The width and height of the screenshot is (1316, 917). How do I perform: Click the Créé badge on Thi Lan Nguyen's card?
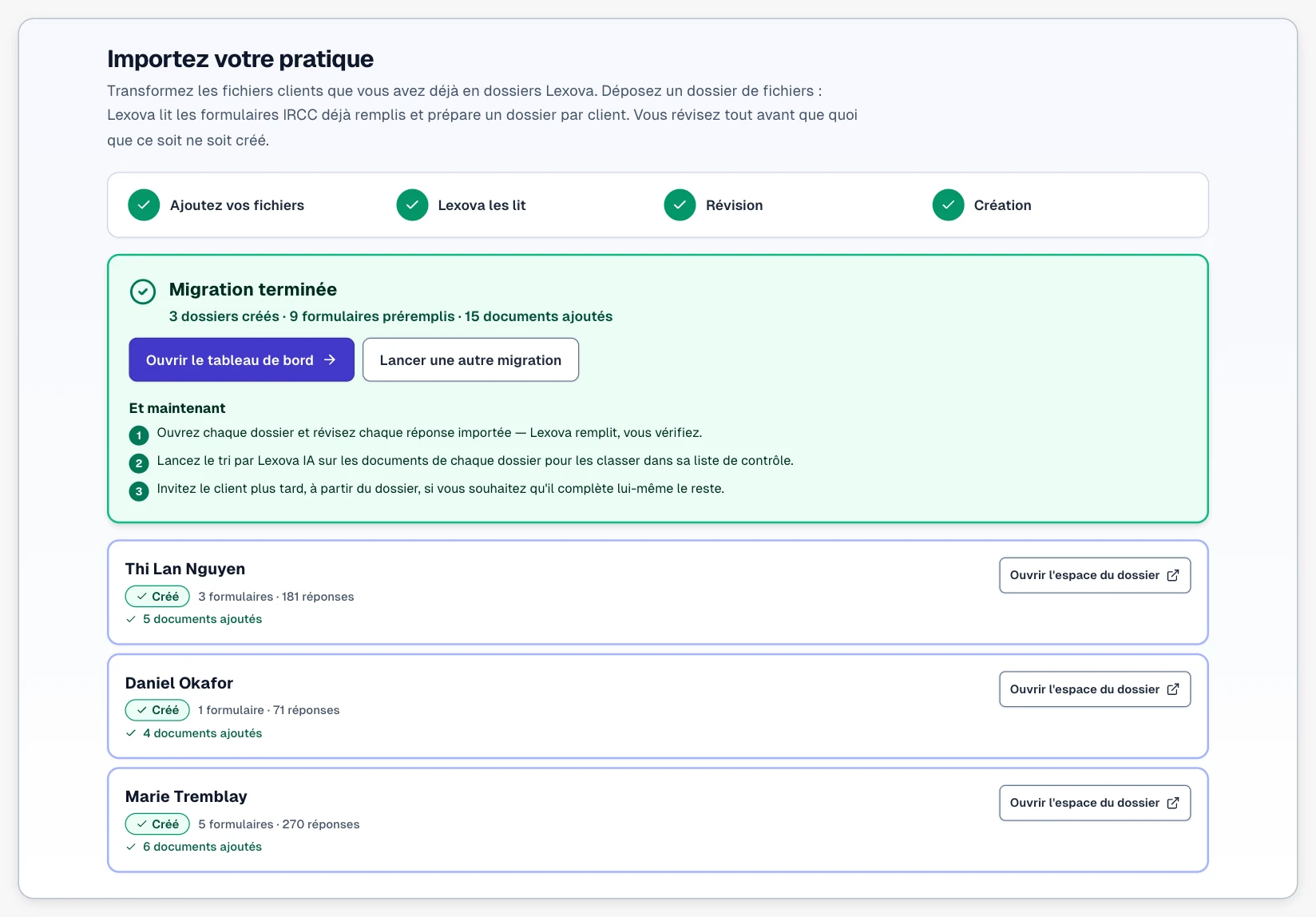point(157,597)
